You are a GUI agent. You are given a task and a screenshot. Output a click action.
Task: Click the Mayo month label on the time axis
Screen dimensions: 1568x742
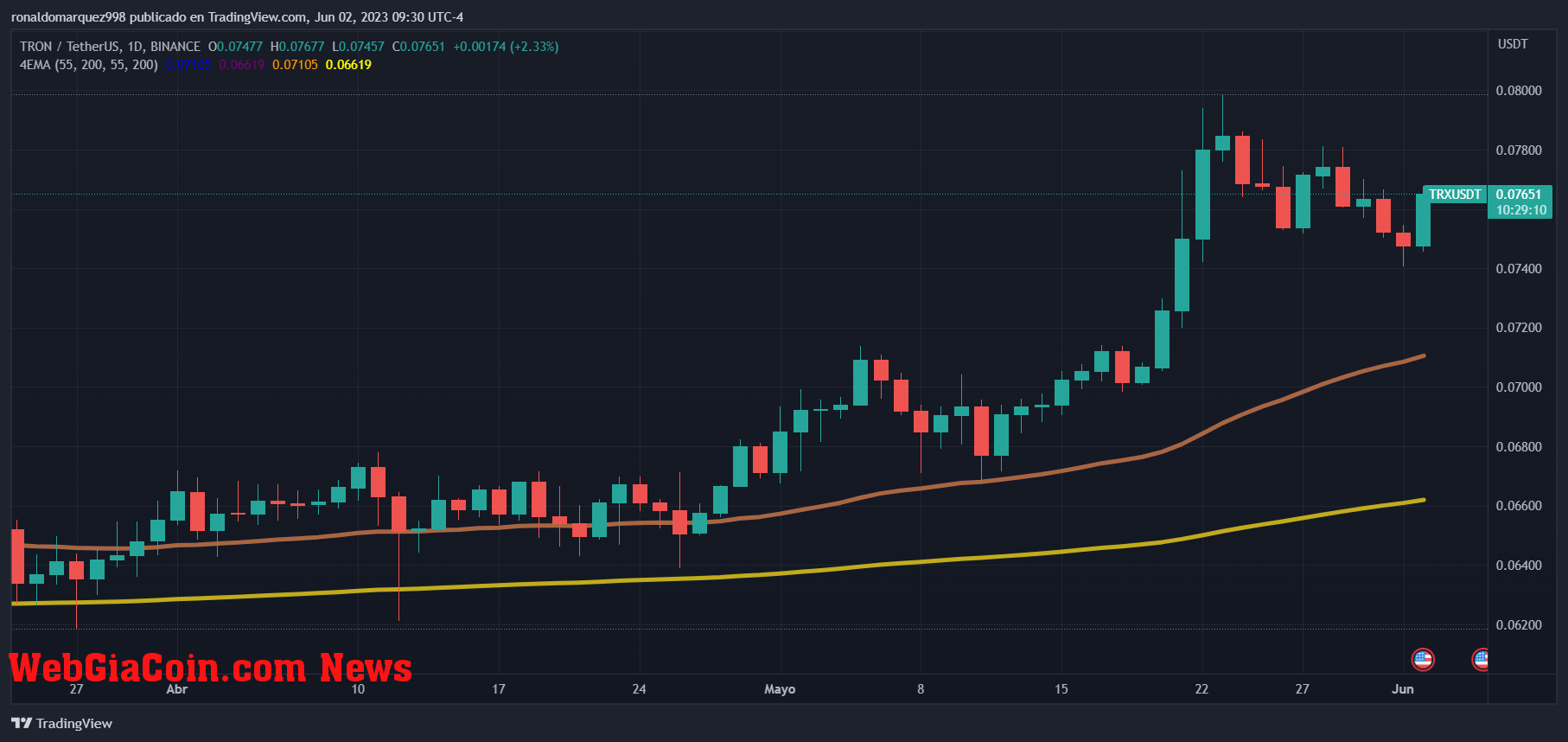tap(780, 689)
